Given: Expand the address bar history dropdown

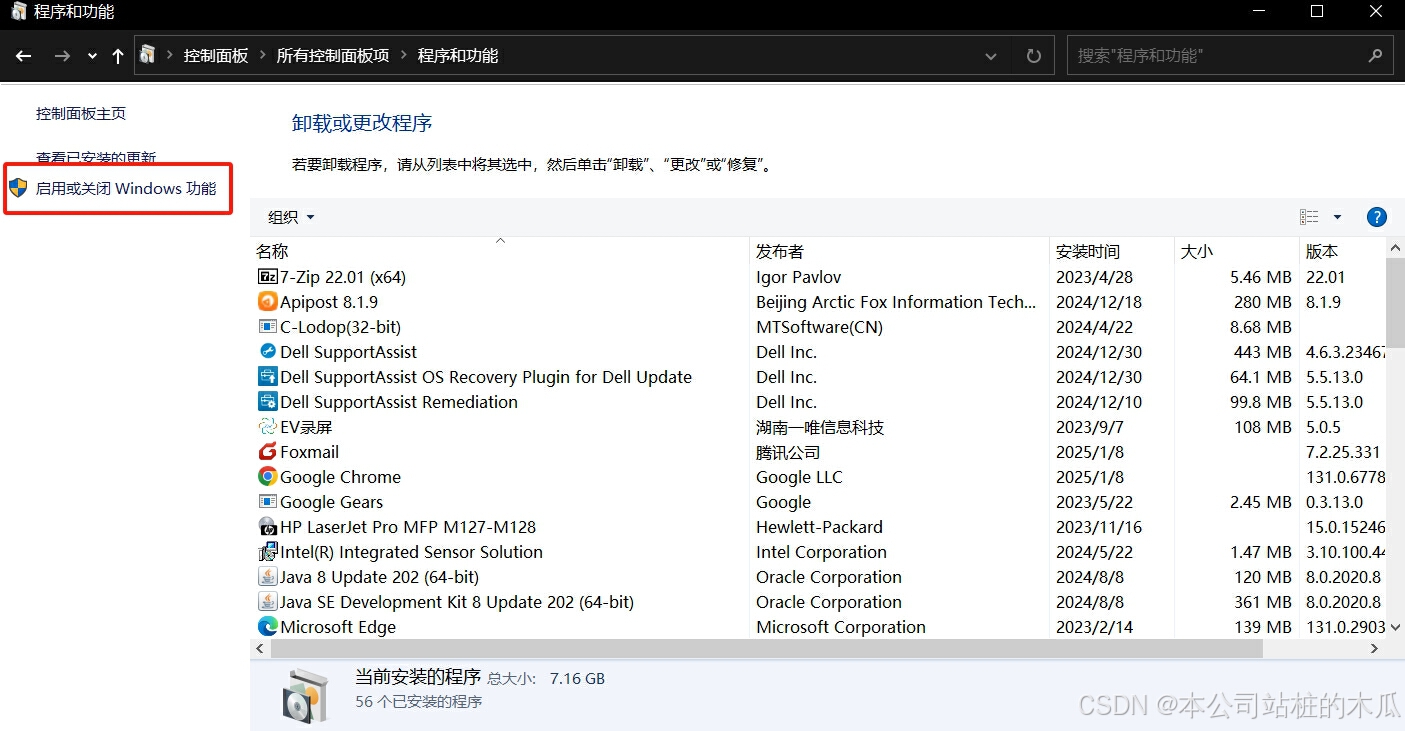Looking at the screenshot, I should click(x=990, y=57).
